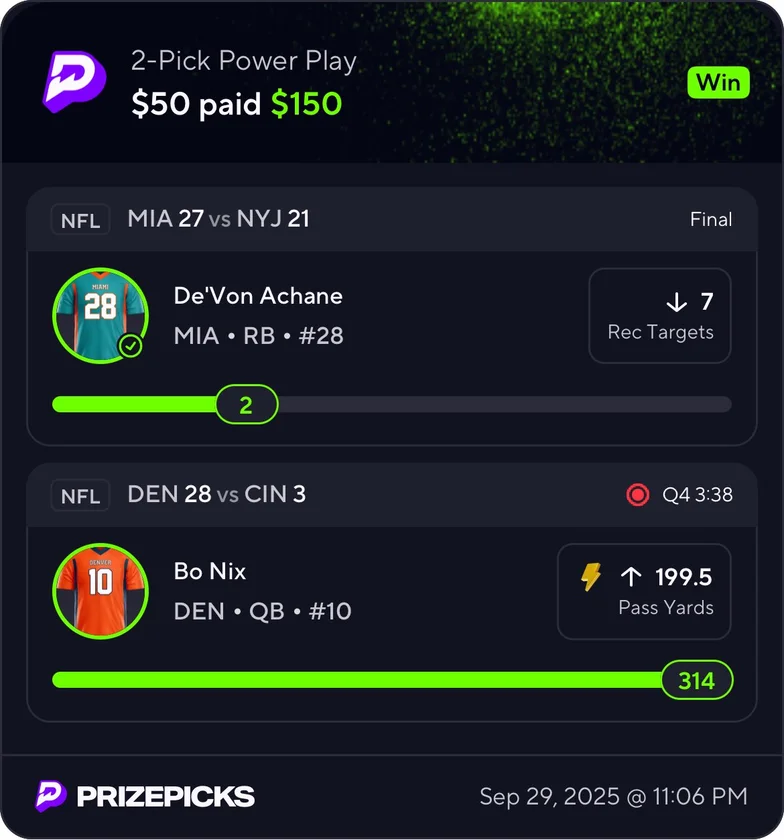
Task: Click the NFL tag beside DEN 28
Action: click(x=80, y=495)
